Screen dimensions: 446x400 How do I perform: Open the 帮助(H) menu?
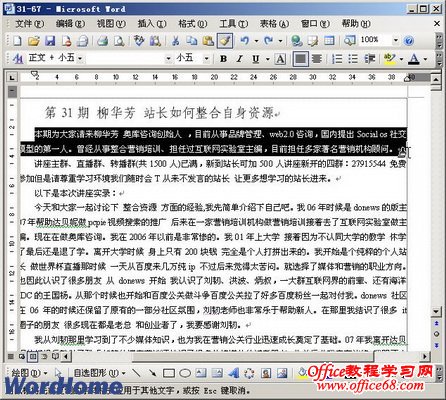(356, 24)
